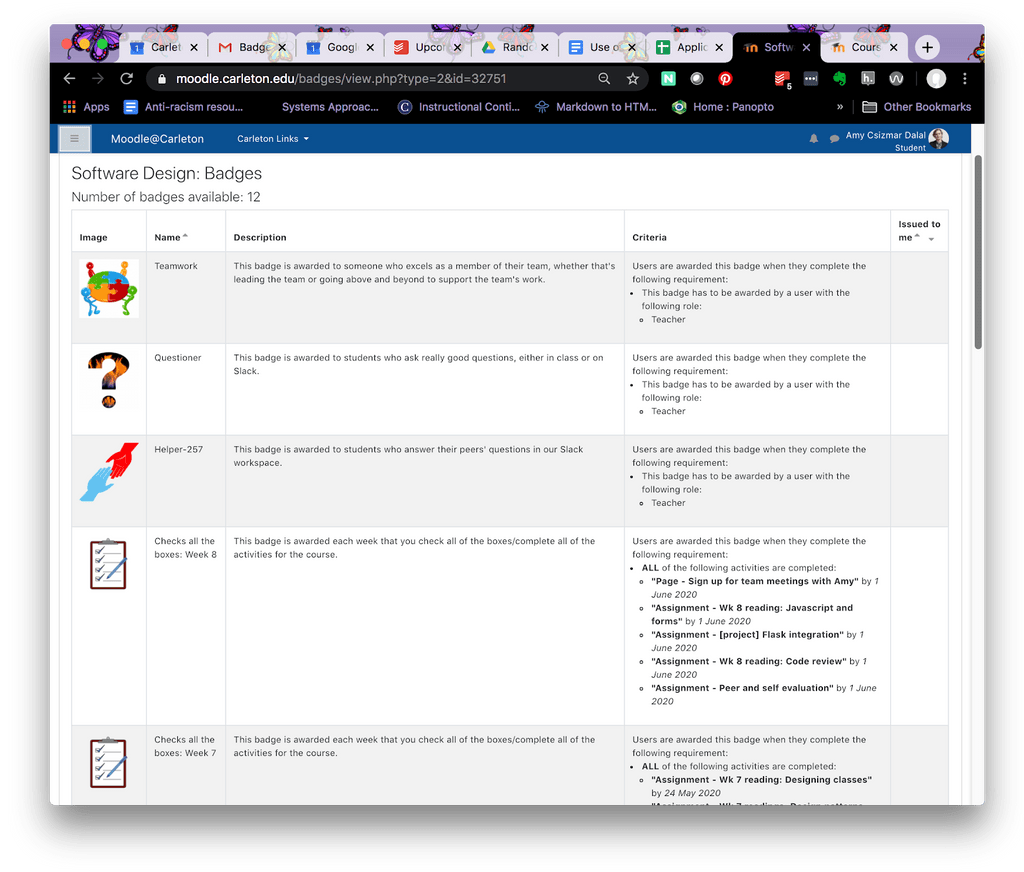Switch to the Google Drive Rand tab
The image size is (1024, 872).
[x=515, y=47]
